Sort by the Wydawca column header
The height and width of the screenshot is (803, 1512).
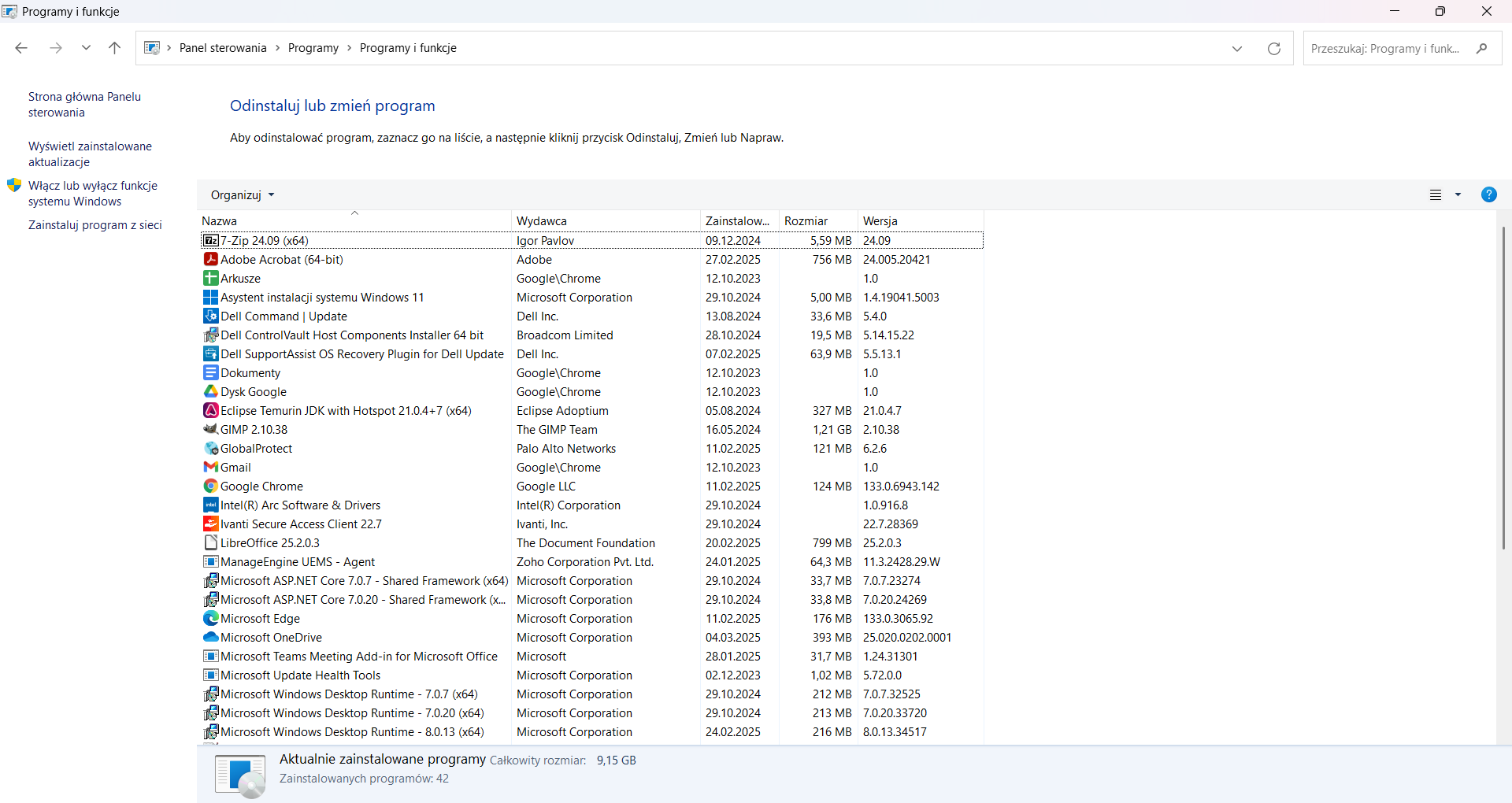pos(606,221)
